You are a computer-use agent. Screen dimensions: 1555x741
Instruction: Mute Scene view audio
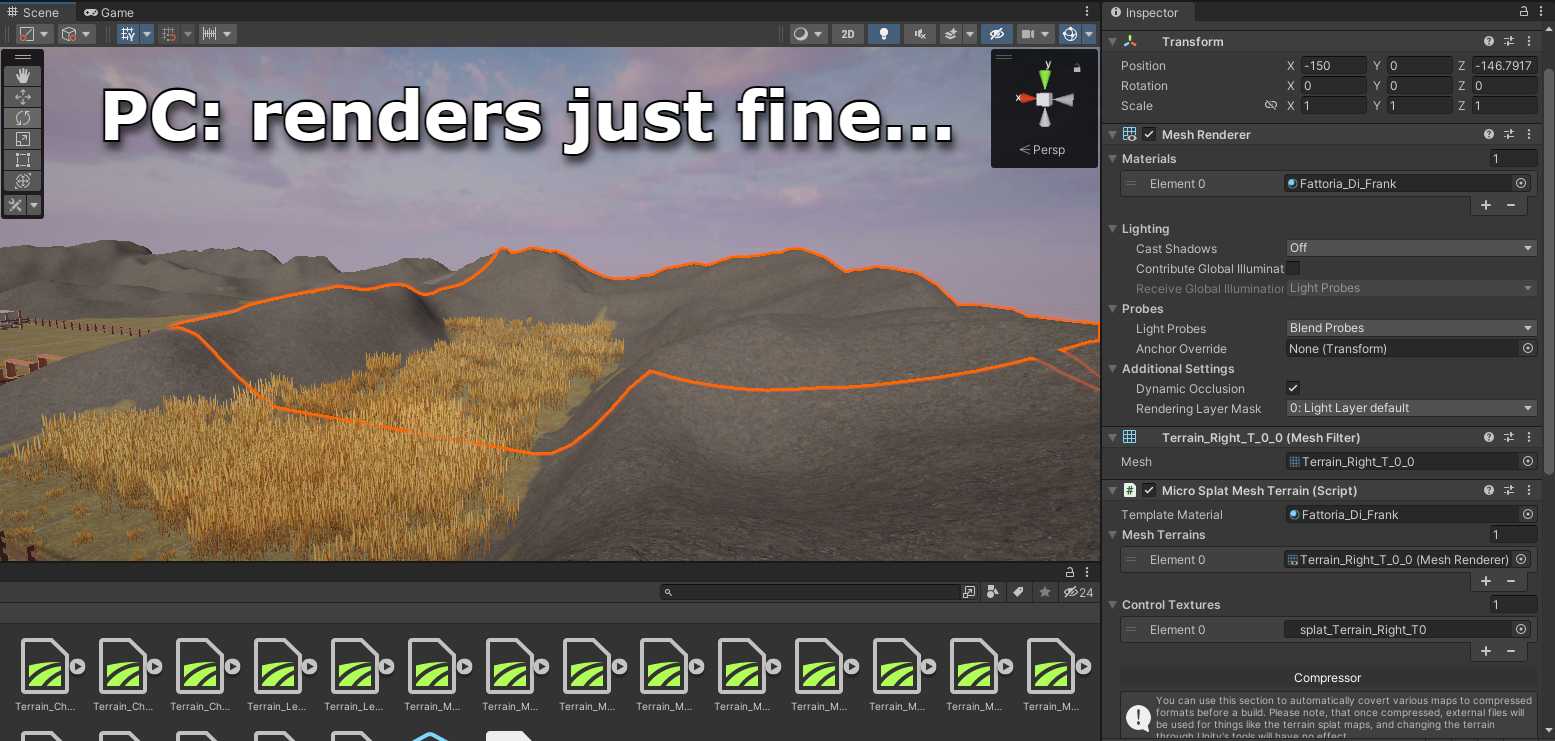pyautogui.click(x=919, y=33)
